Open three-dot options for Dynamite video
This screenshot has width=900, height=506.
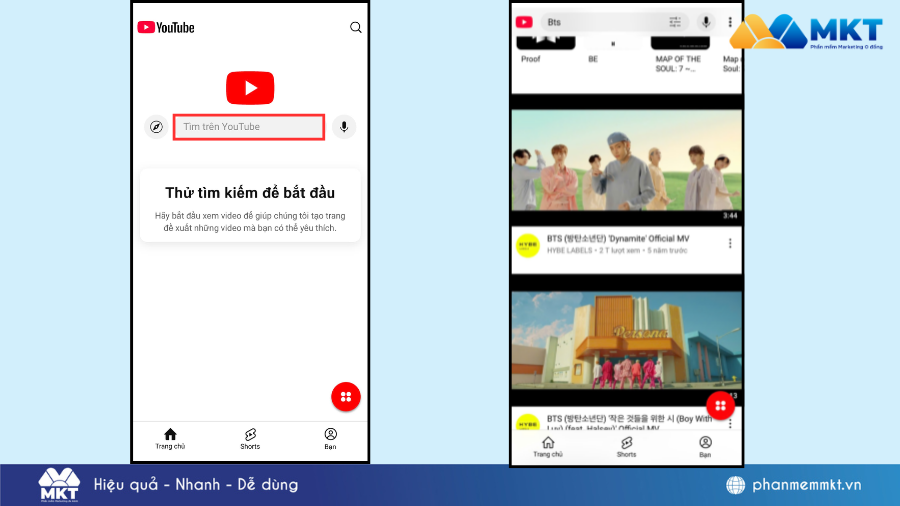[730, 244]
